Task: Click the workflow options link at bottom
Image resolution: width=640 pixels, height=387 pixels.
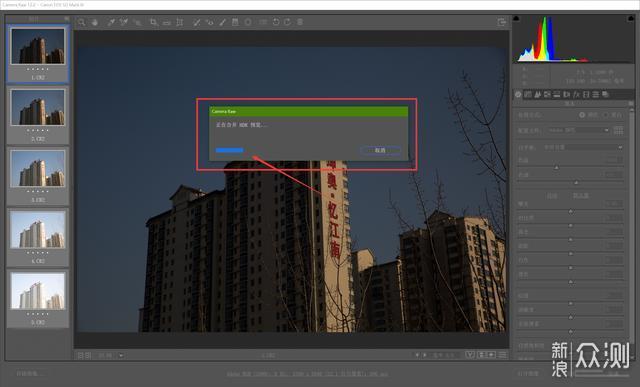Action: click(307, 374)
